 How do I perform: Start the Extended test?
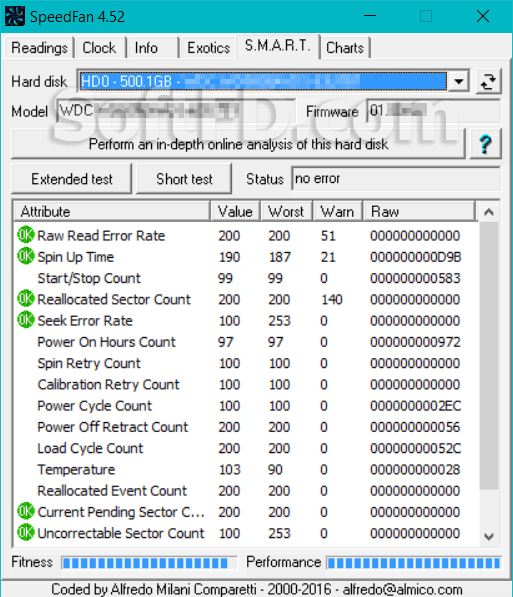(x=72, y=179)
